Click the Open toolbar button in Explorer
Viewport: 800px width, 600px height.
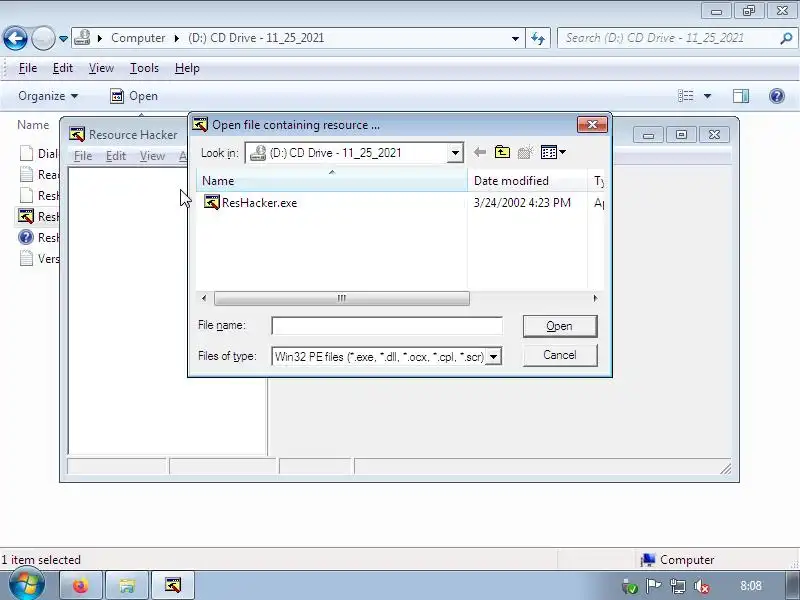click(134, 96)
